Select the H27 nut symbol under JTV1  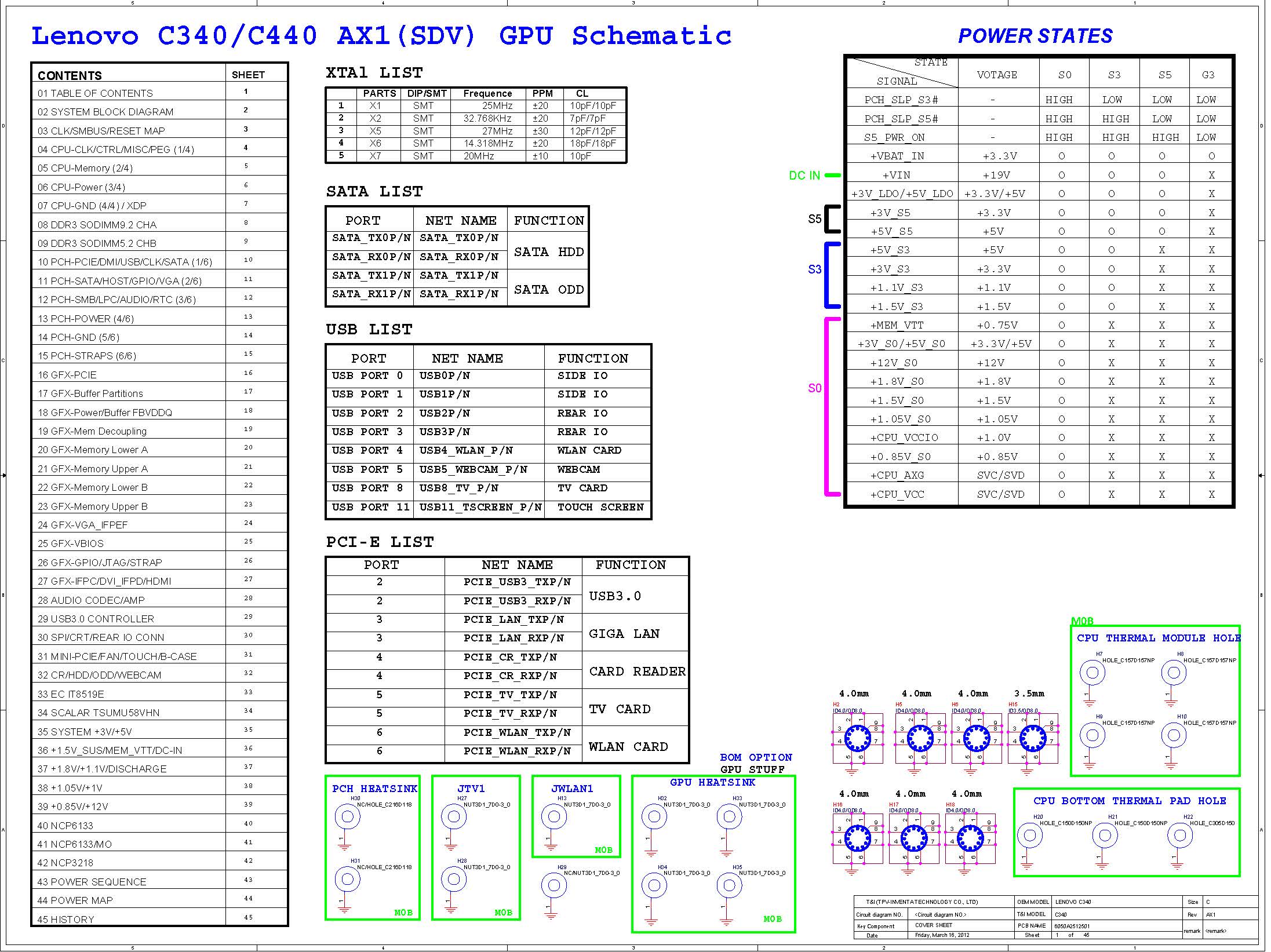tap(454, 817)
